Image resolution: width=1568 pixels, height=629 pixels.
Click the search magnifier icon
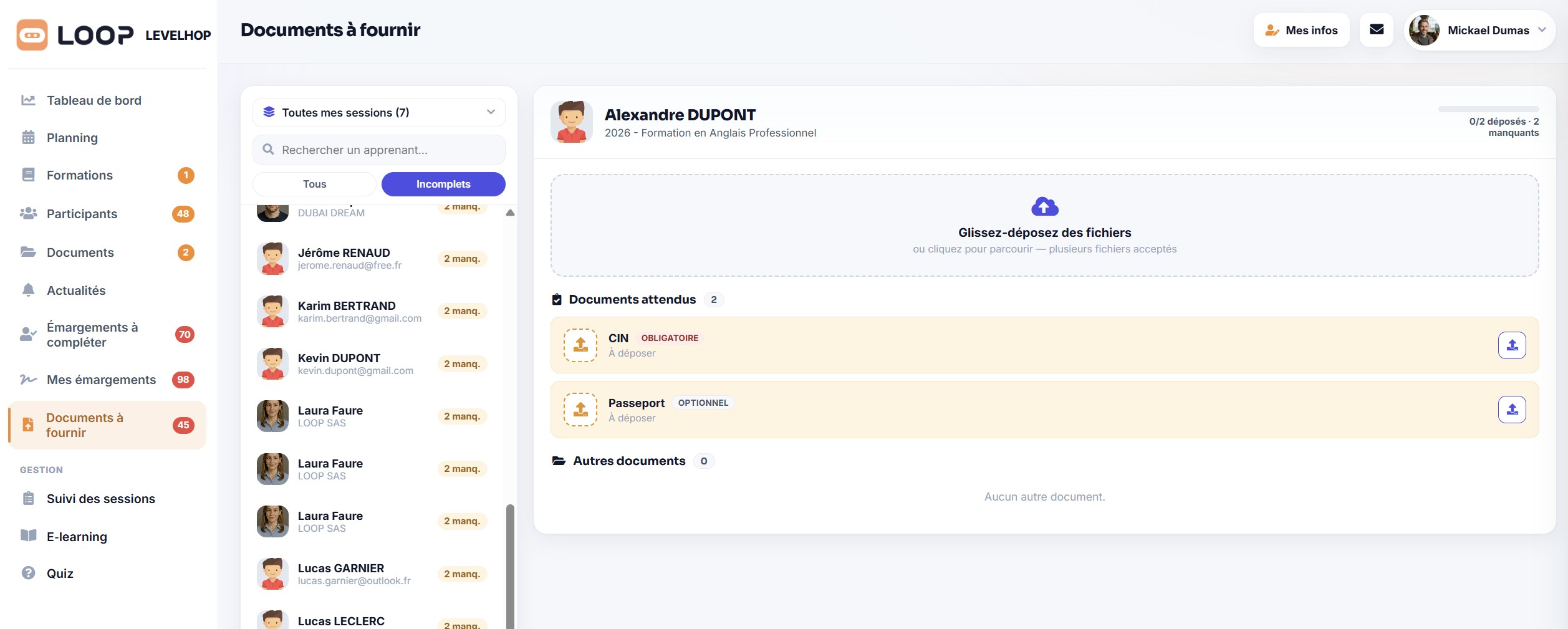pyautogui.click(x=269, y=150)
